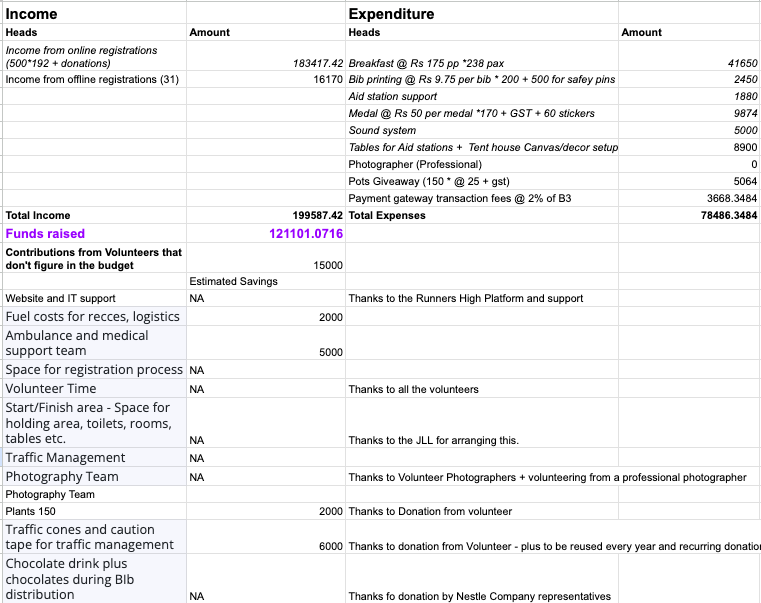This screenshot has height=603, width=761.
Task: Click the purple Funds raised label
Action: coord(45,234)
